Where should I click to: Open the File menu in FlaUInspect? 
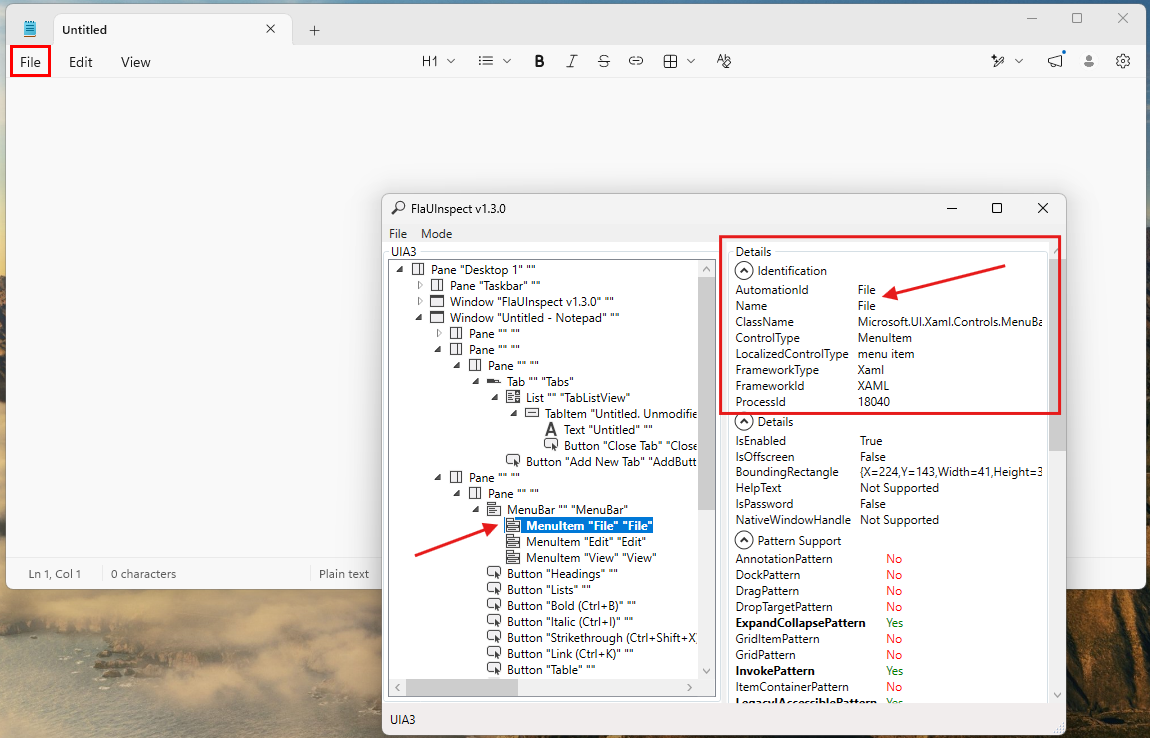coord(398,233)
